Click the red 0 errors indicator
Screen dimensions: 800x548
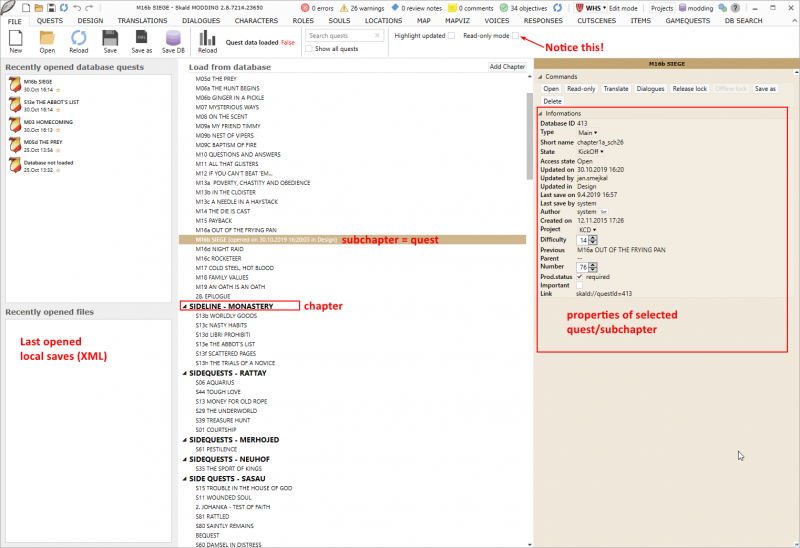point(317,8)
